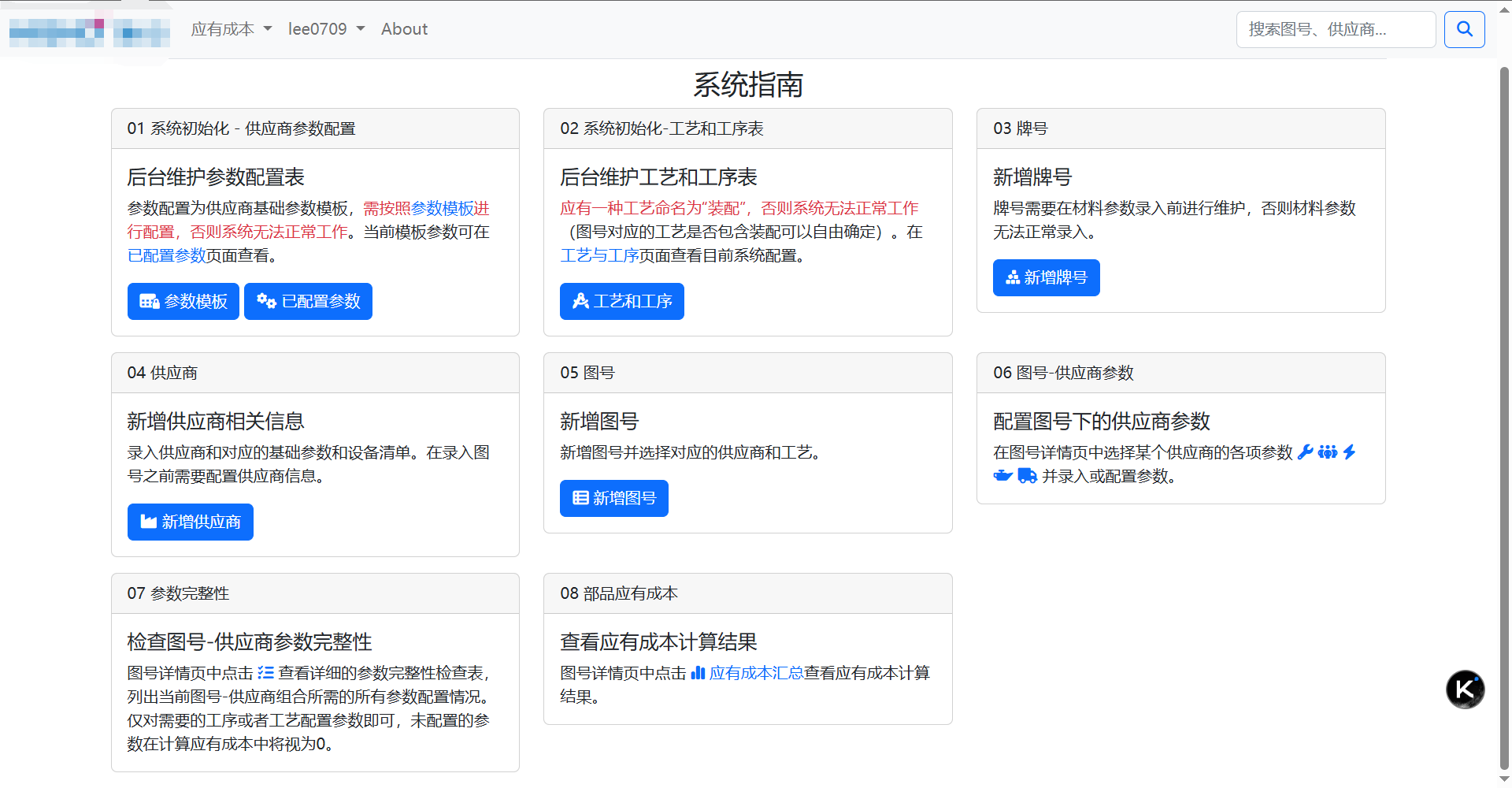The image size is (1512, 788).
Task: Click card header 08 部品应有成本
Action: coord(747,593)
